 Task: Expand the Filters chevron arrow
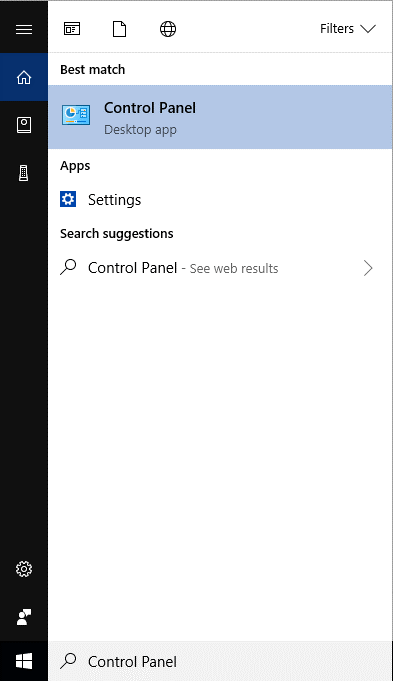(368, 29)
